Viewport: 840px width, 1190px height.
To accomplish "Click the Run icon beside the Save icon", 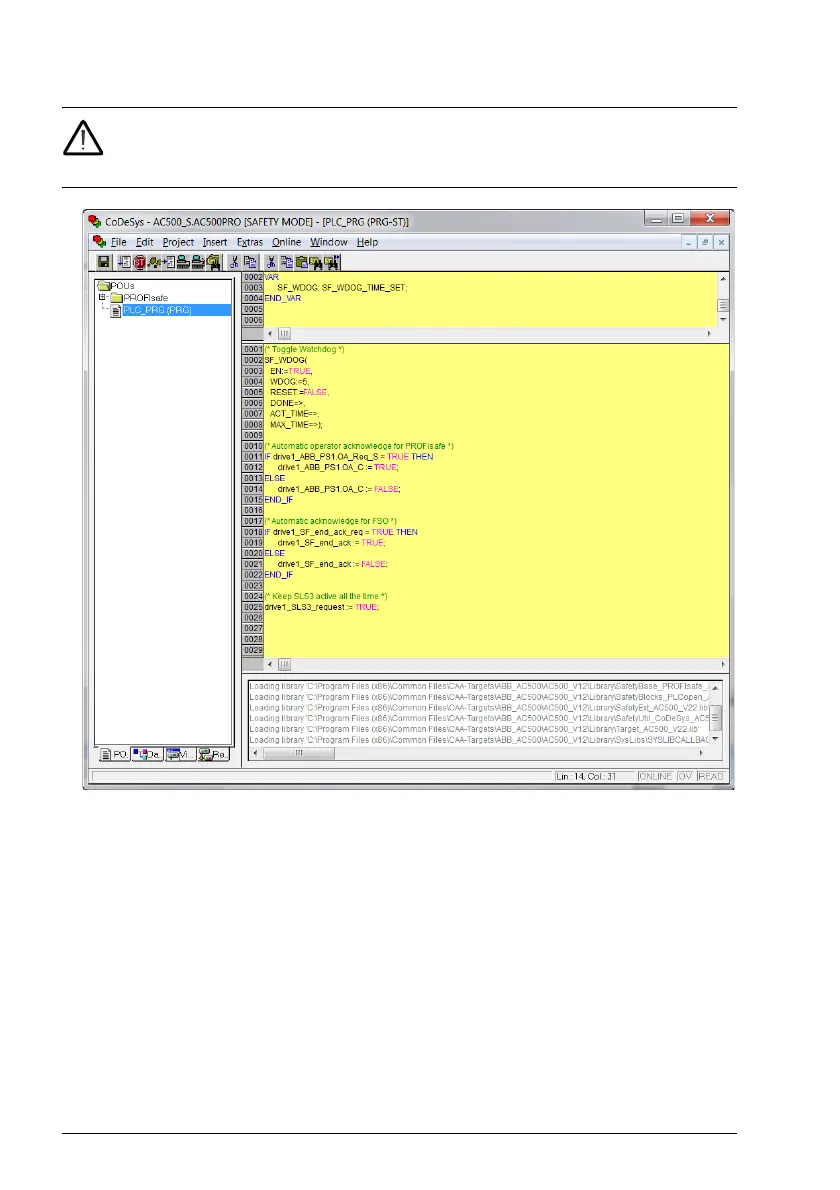I will tap(124, 262).
